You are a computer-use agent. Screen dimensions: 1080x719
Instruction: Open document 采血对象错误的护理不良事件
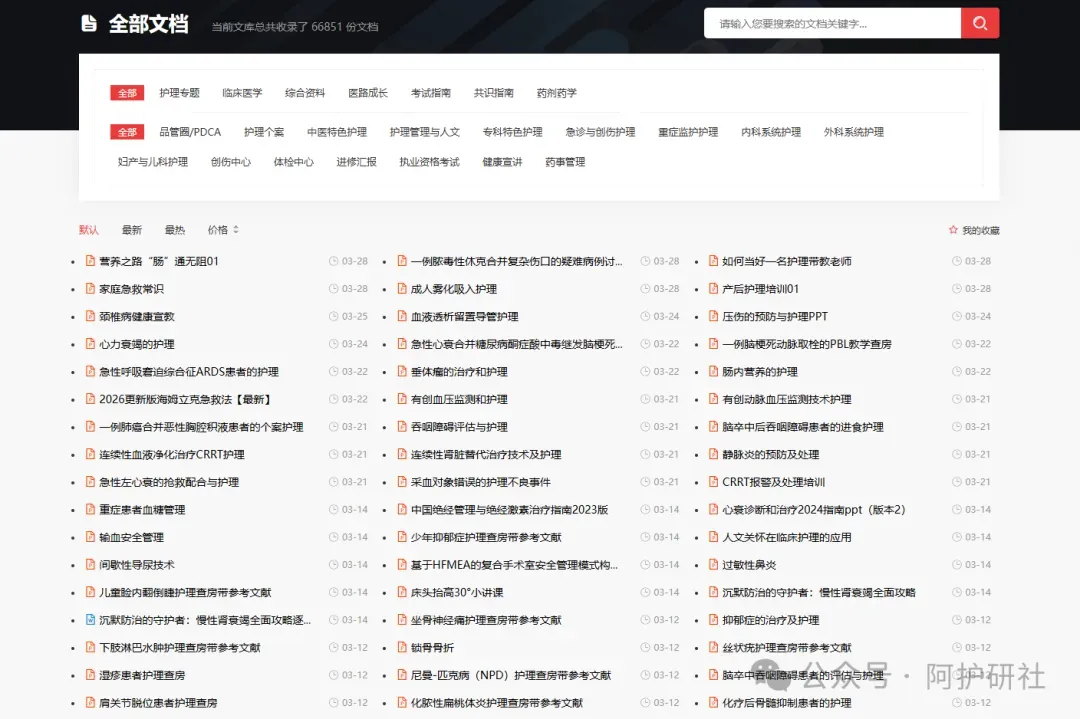point(480,482)
